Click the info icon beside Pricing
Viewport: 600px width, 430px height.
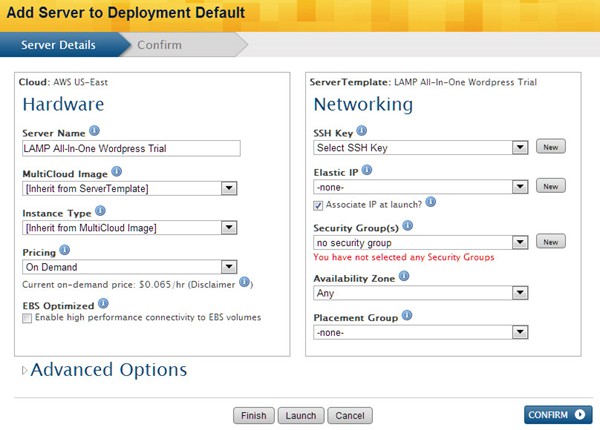pyautogui.click(x=65, y=250)
